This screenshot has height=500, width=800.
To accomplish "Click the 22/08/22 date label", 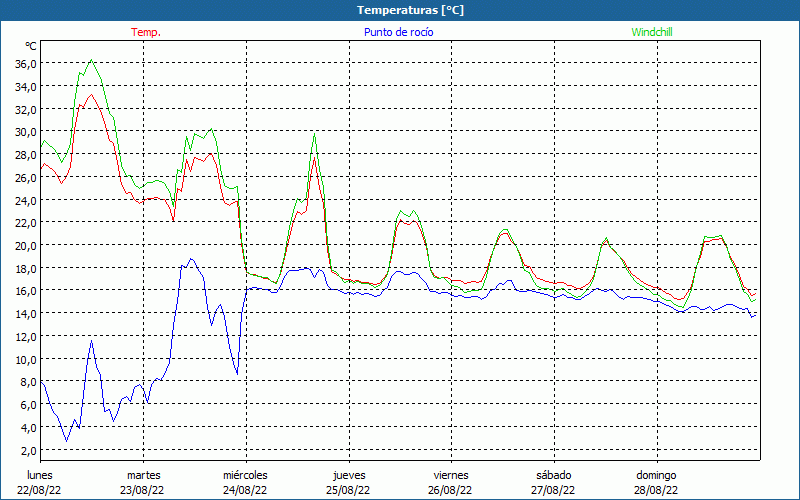I will click(39, 490).
